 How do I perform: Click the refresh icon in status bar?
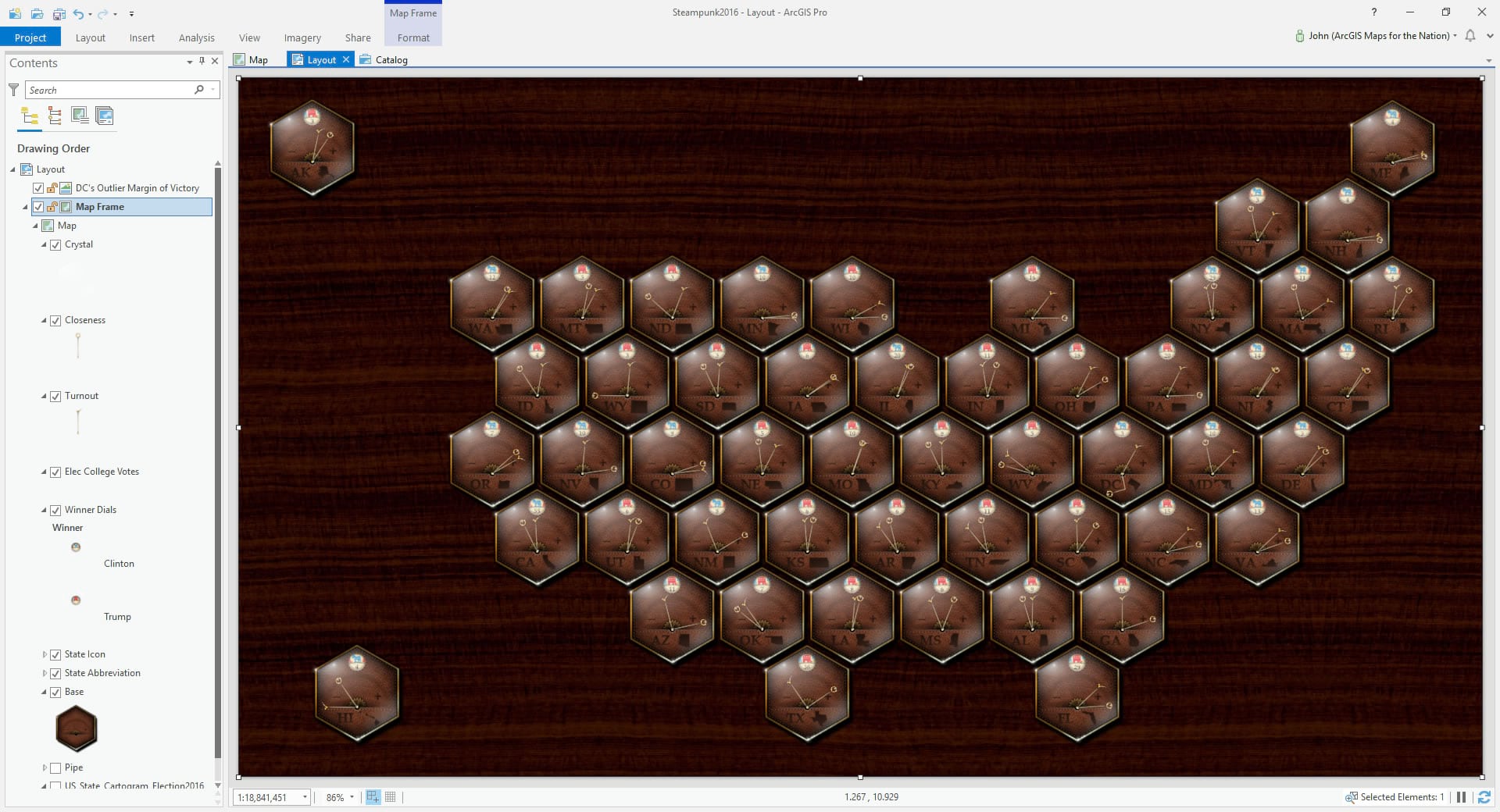coord(1484,797)
